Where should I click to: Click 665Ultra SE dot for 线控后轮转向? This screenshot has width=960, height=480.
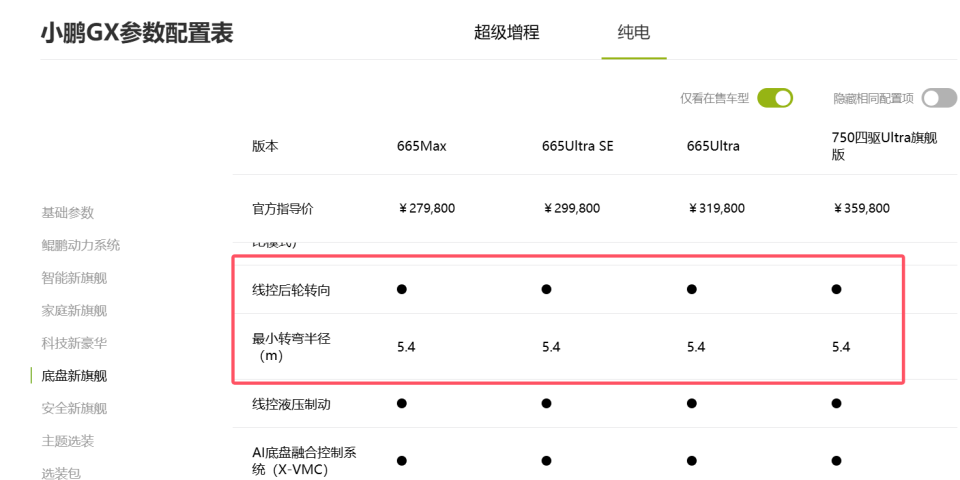tap(547, 289)
